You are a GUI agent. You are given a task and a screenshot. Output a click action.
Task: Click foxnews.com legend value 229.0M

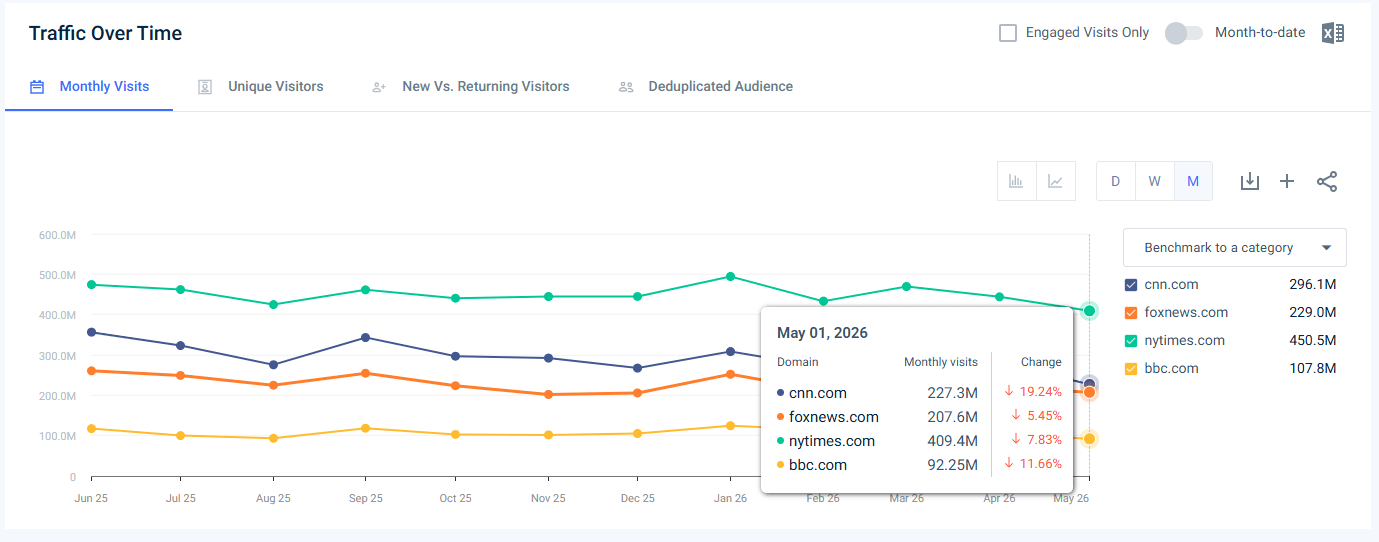click(x=1313, y=312)
